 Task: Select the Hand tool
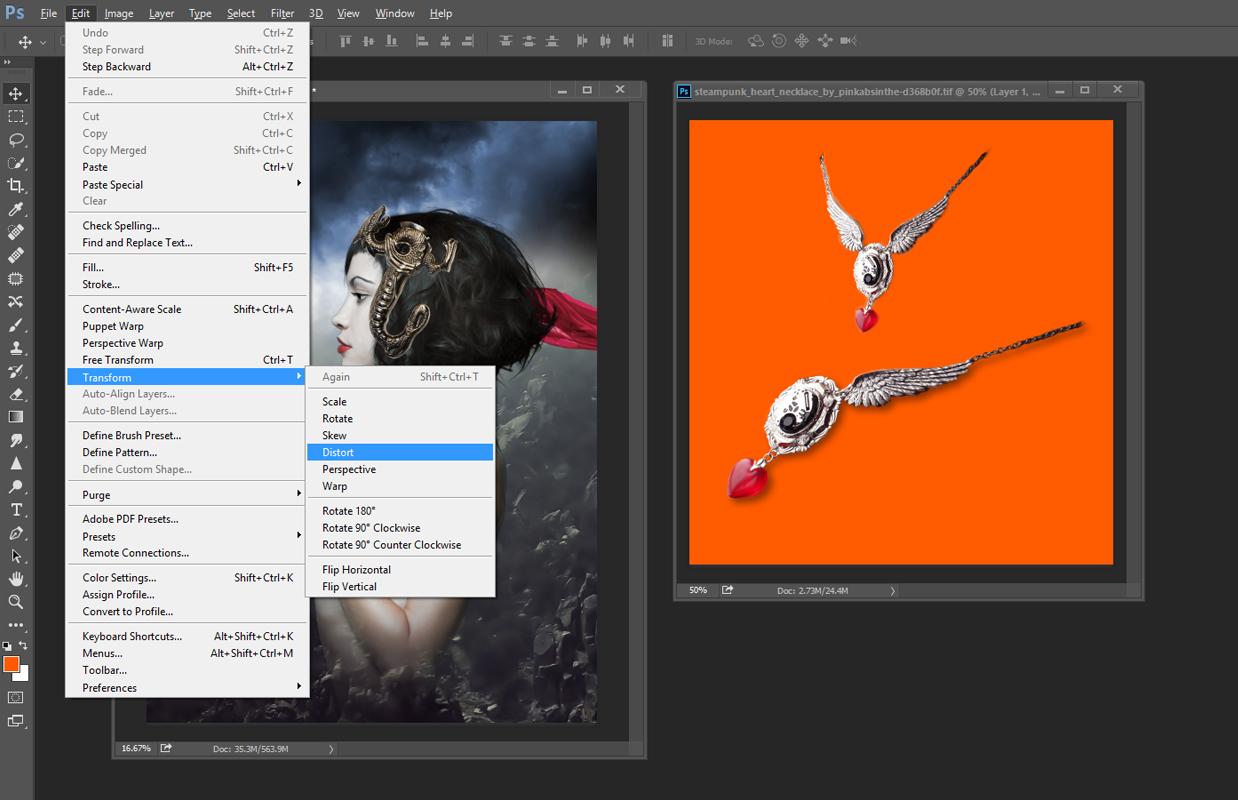point(16,579)
